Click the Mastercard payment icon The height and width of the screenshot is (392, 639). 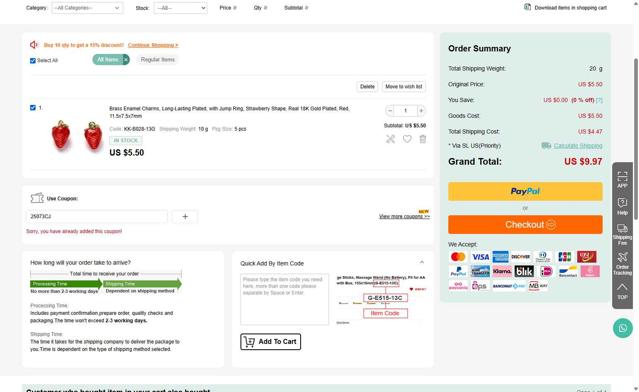pos(458,257)
